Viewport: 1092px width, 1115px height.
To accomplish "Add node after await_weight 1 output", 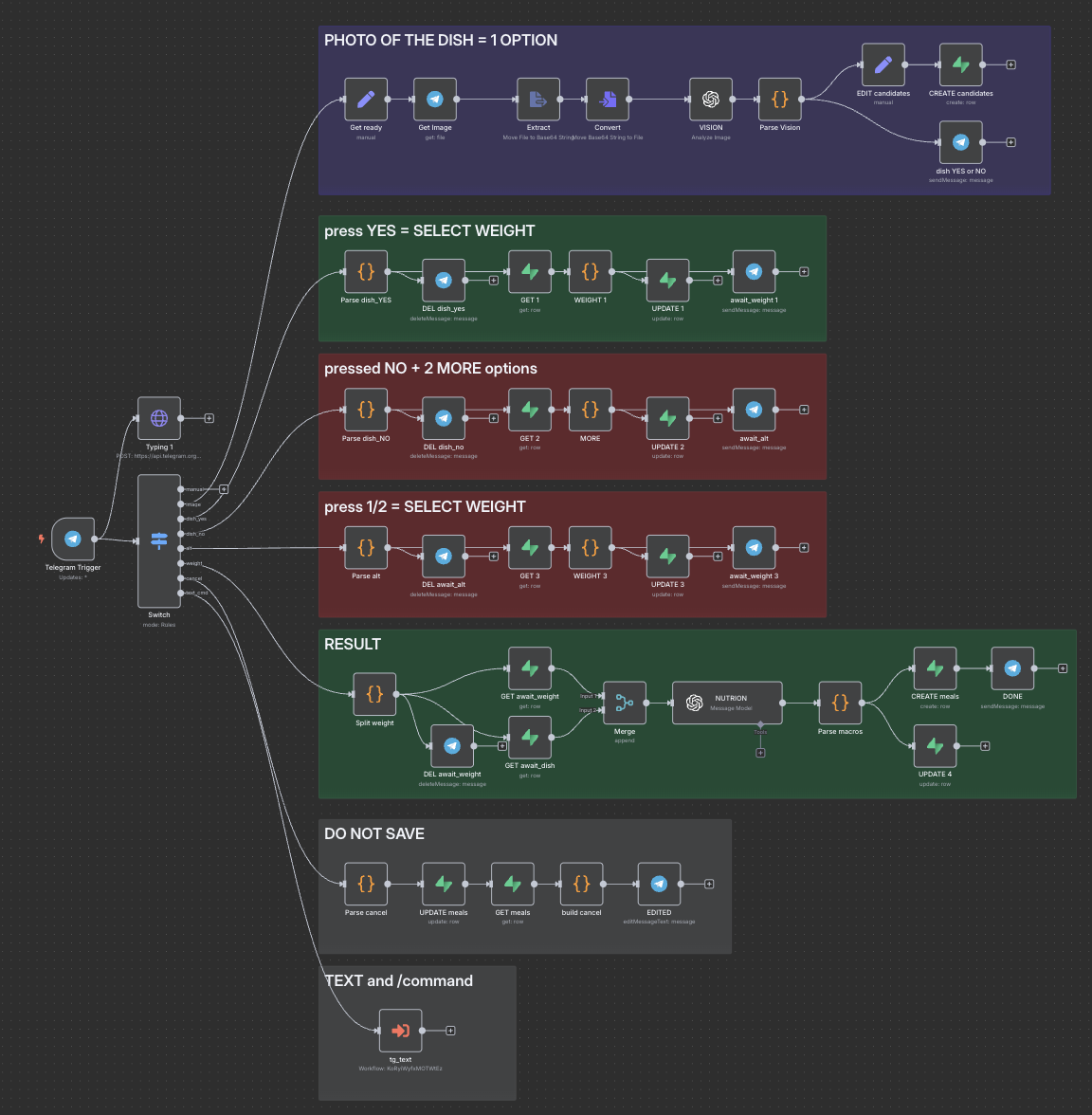I will [804, 271].
